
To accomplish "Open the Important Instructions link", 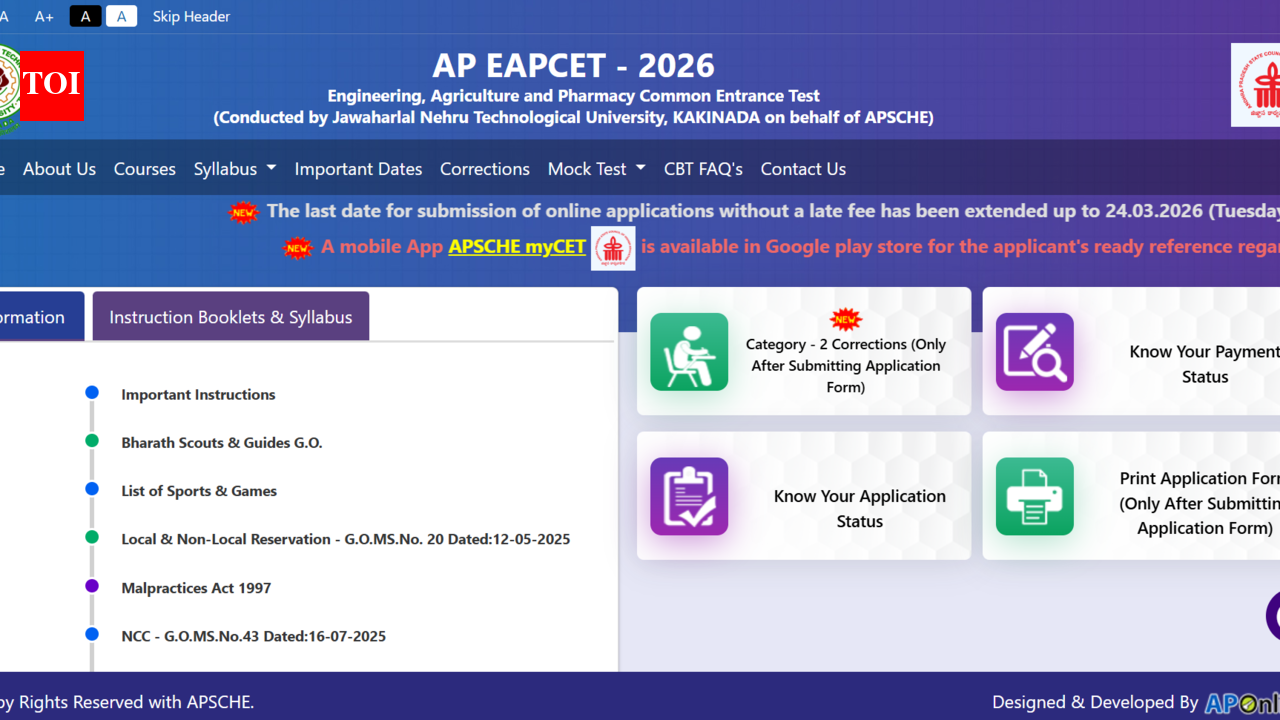I will [x=198, y=394].
